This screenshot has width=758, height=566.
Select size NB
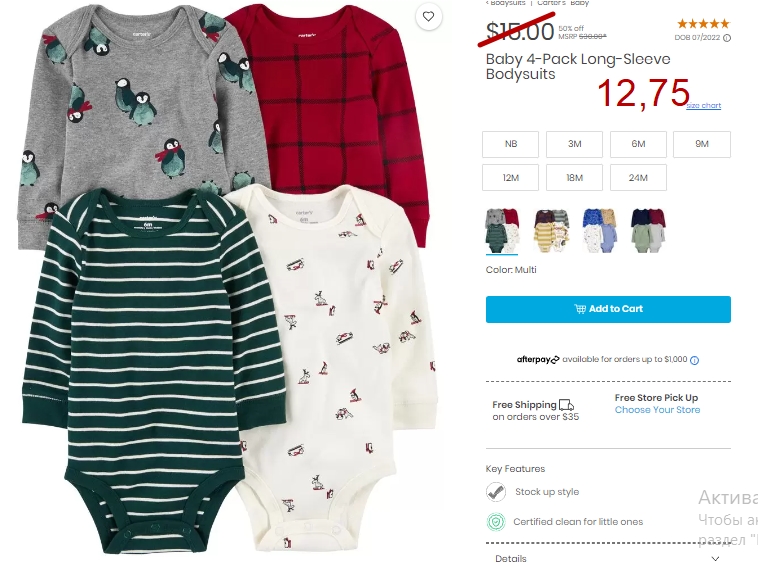510,144
